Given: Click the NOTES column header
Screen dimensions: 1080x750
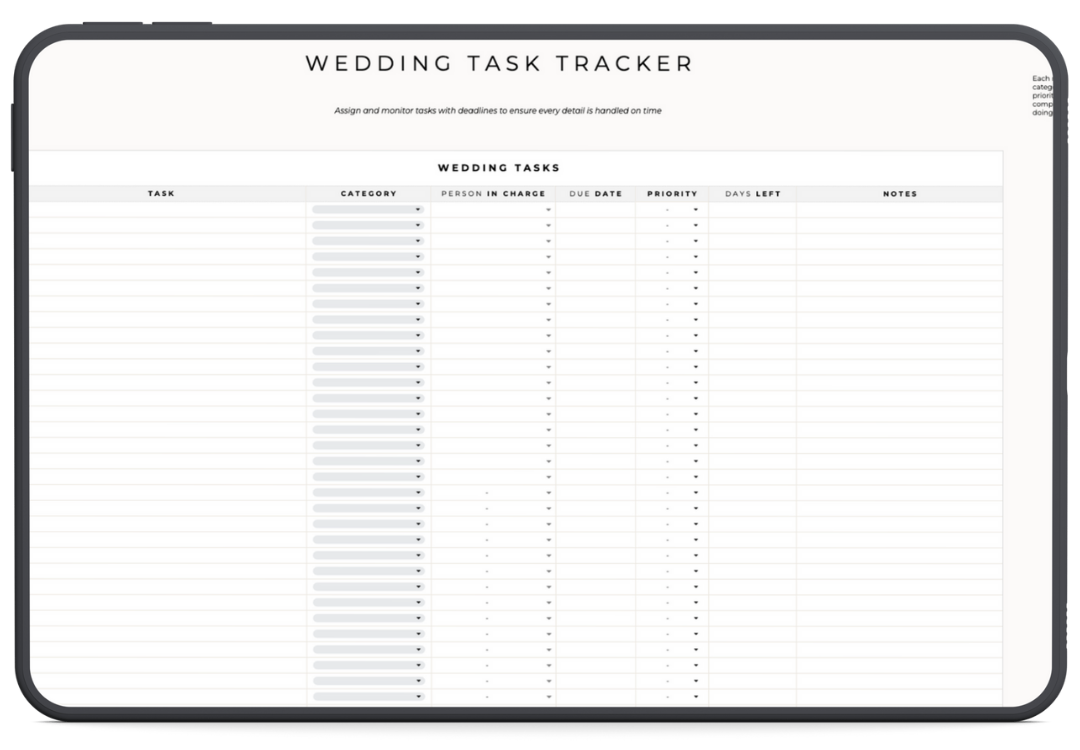Looking at the screenshot, I should coord(899,194).
